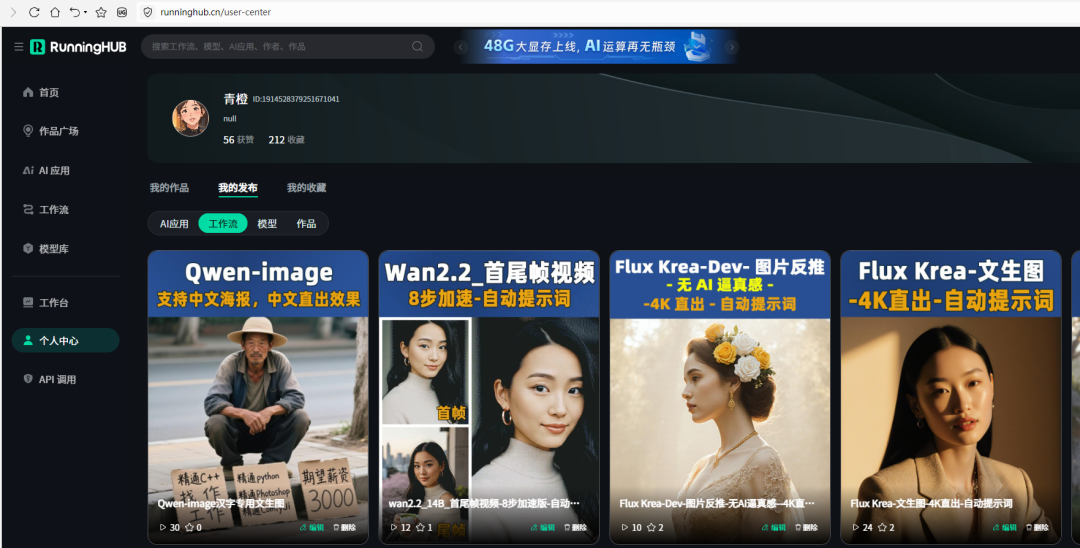Screen dimensions: 1080x548
Task: Click run count 24 on Flux Krea-文生图 card
Action: click(x=862, y=527)
